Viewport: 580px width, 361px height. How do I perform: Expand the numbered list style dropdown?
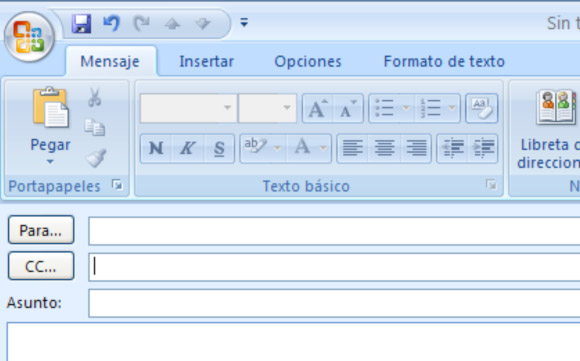[x=452, y=108]
